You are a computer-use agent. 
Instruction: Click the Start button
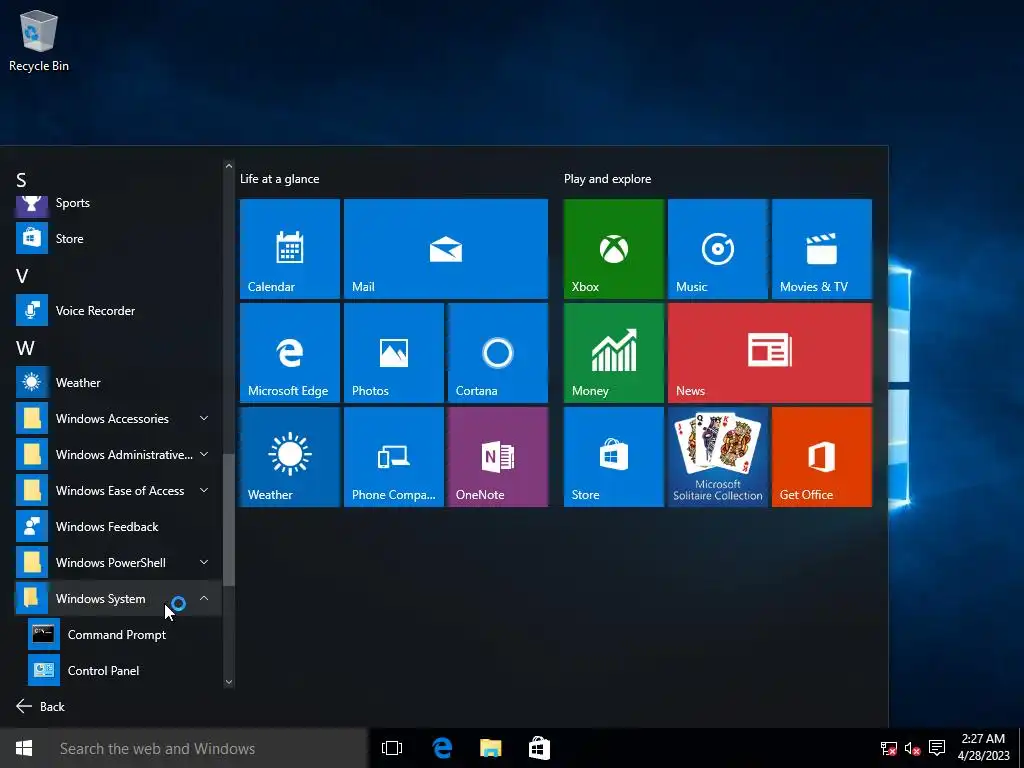coord(24,748)
